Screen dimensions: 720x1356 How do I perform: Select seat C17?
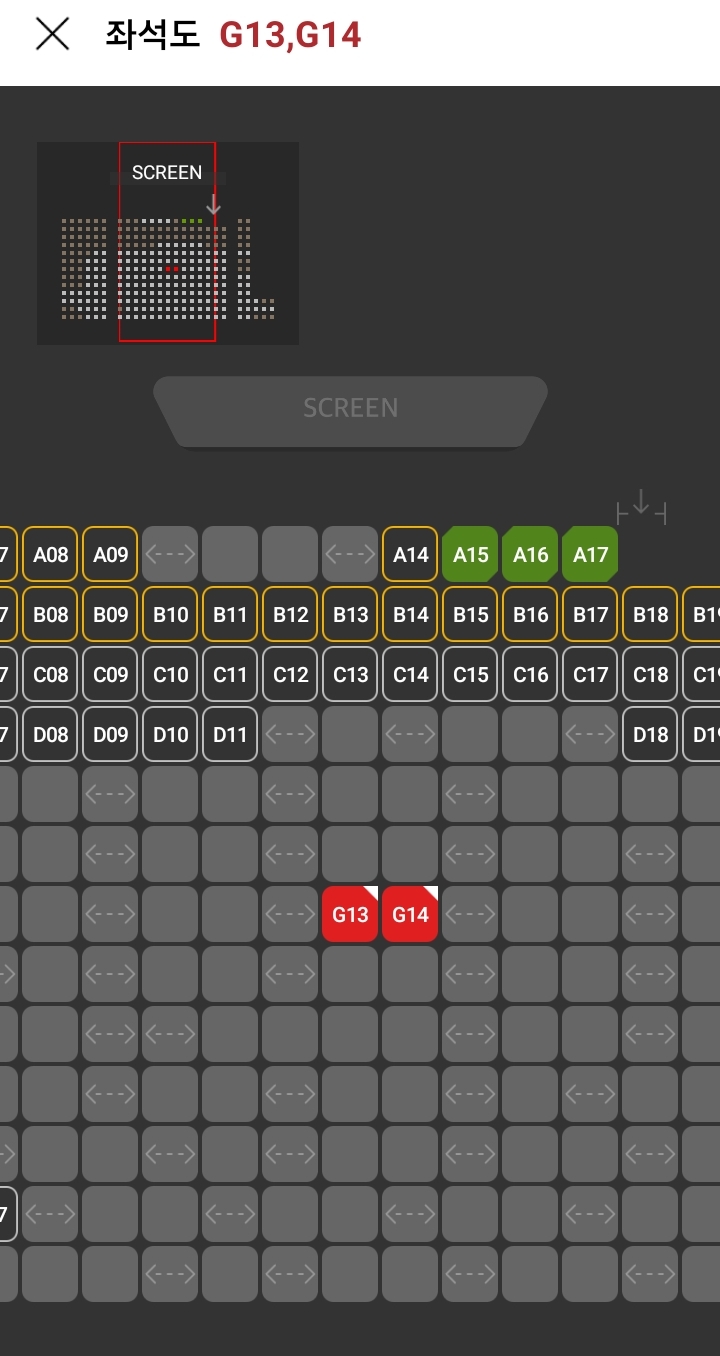[590, 674]
